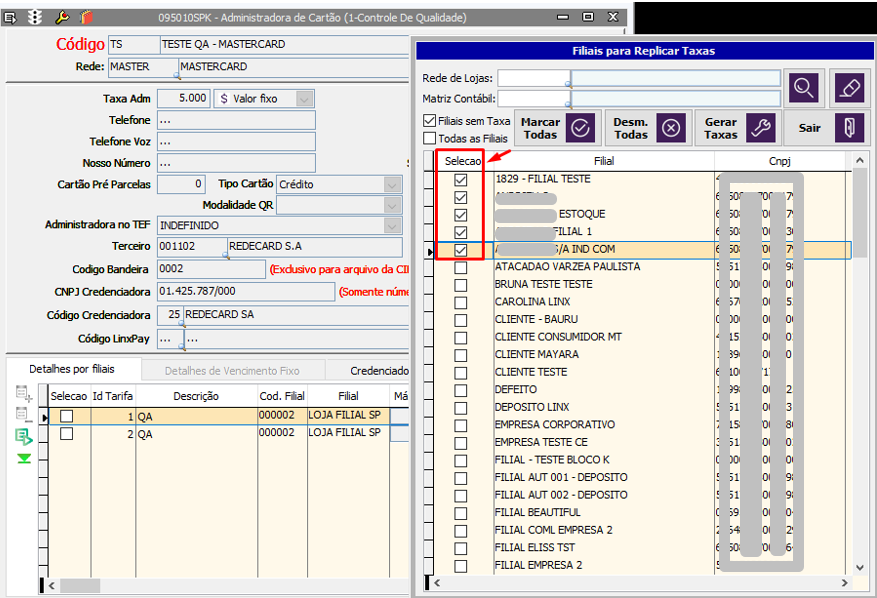The height and width of the screenshot is (598, 877).
Task: Click the Telefone Voz input field
Action: (x=237, y=142)
